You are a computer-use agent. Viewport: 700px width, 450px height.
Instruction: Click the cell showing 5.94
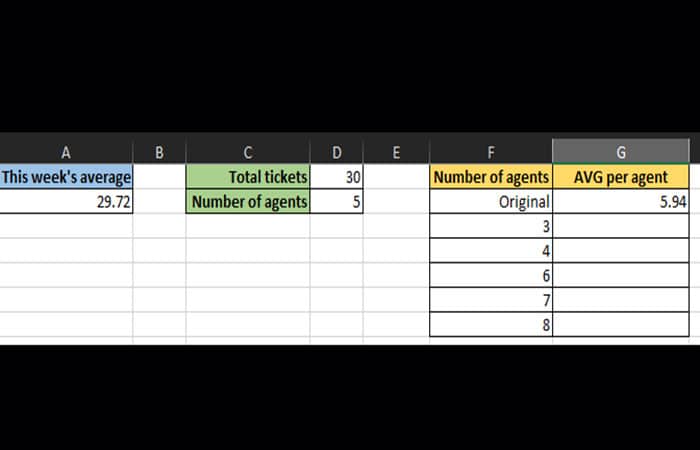[621, 201]
